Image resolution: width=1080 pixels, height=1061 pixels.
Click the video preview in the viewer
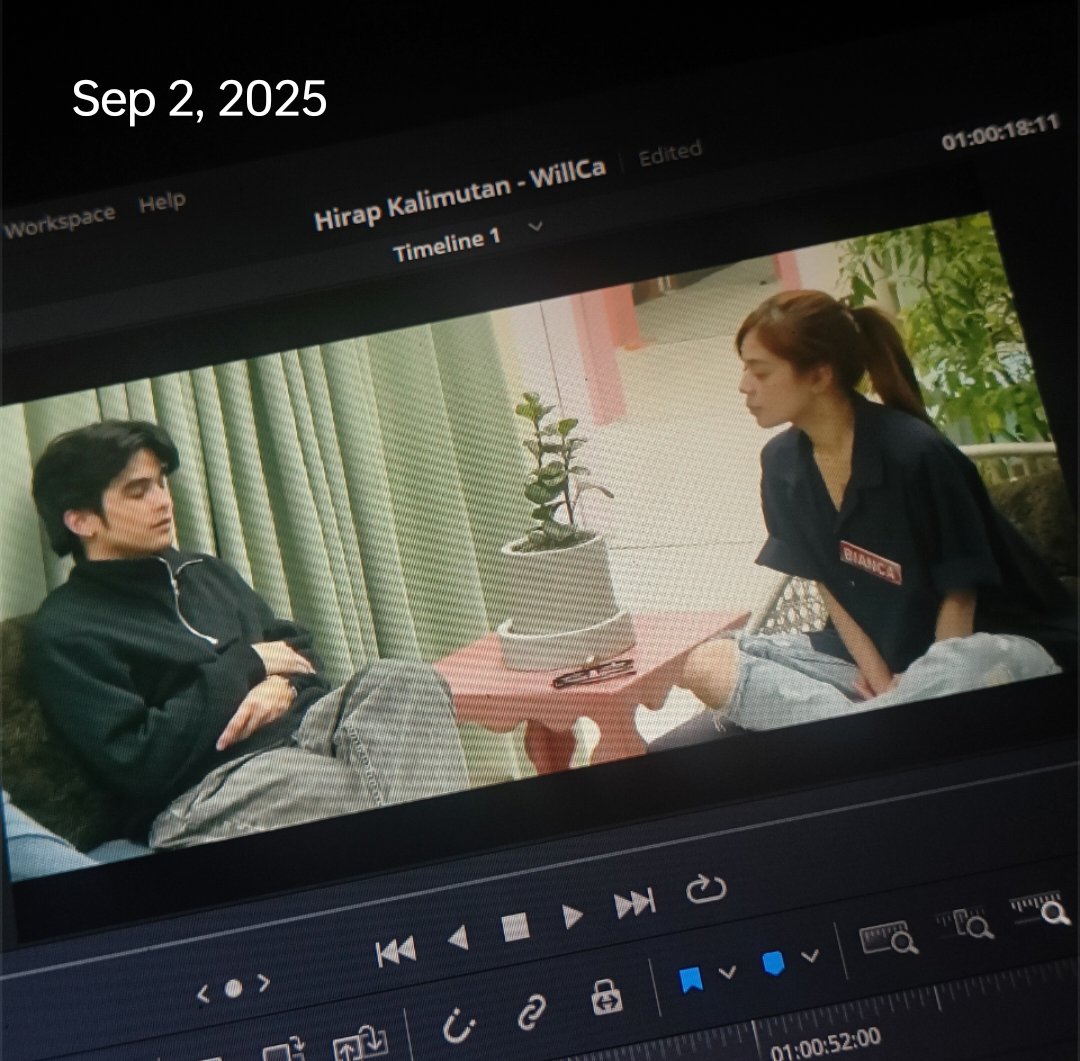[530, 548]
